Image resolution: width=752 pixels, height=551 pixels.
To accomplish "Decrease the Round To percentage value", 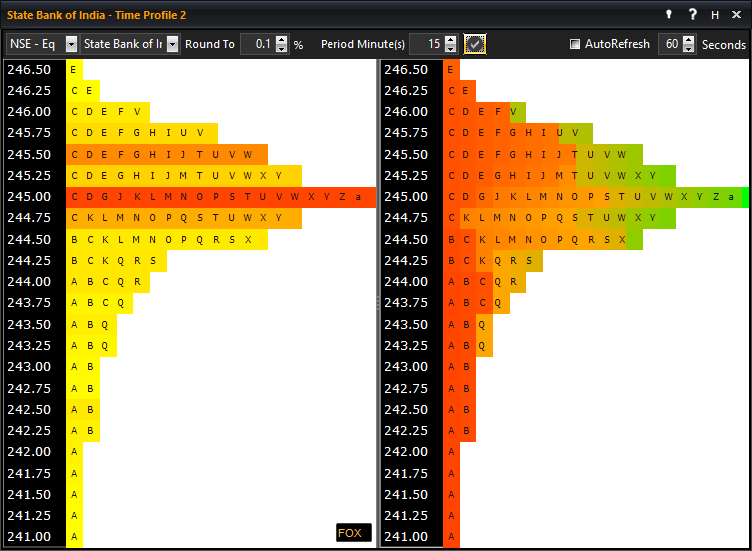I will (x=282, y=48).
